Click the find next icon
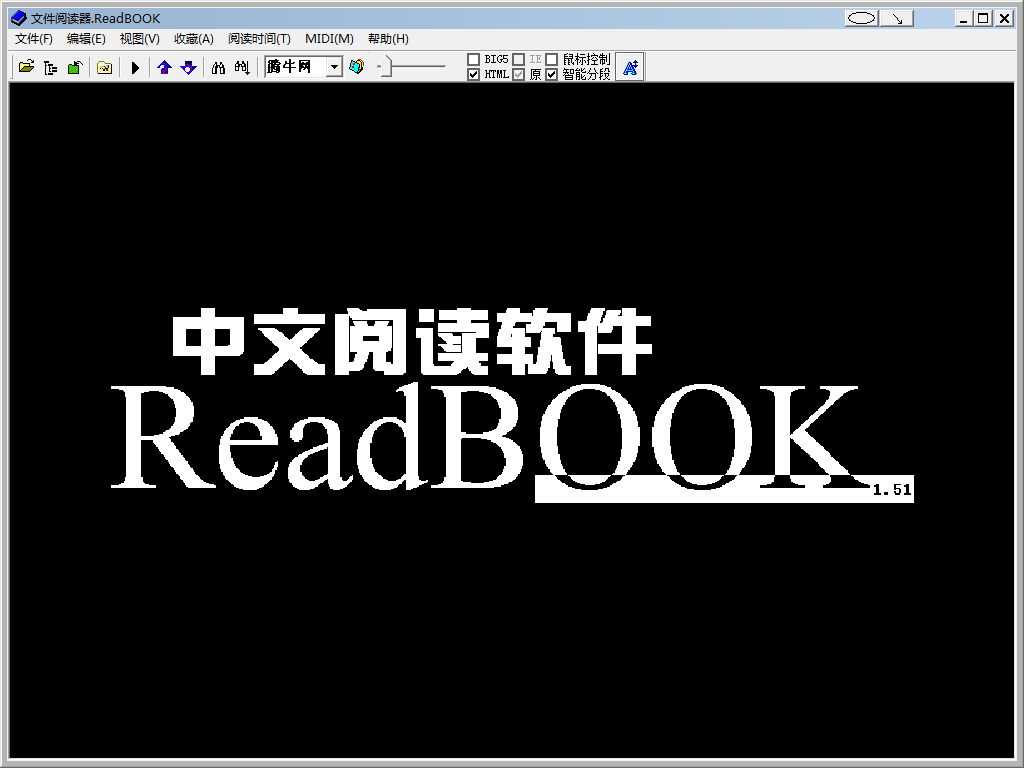 point(242,67)
